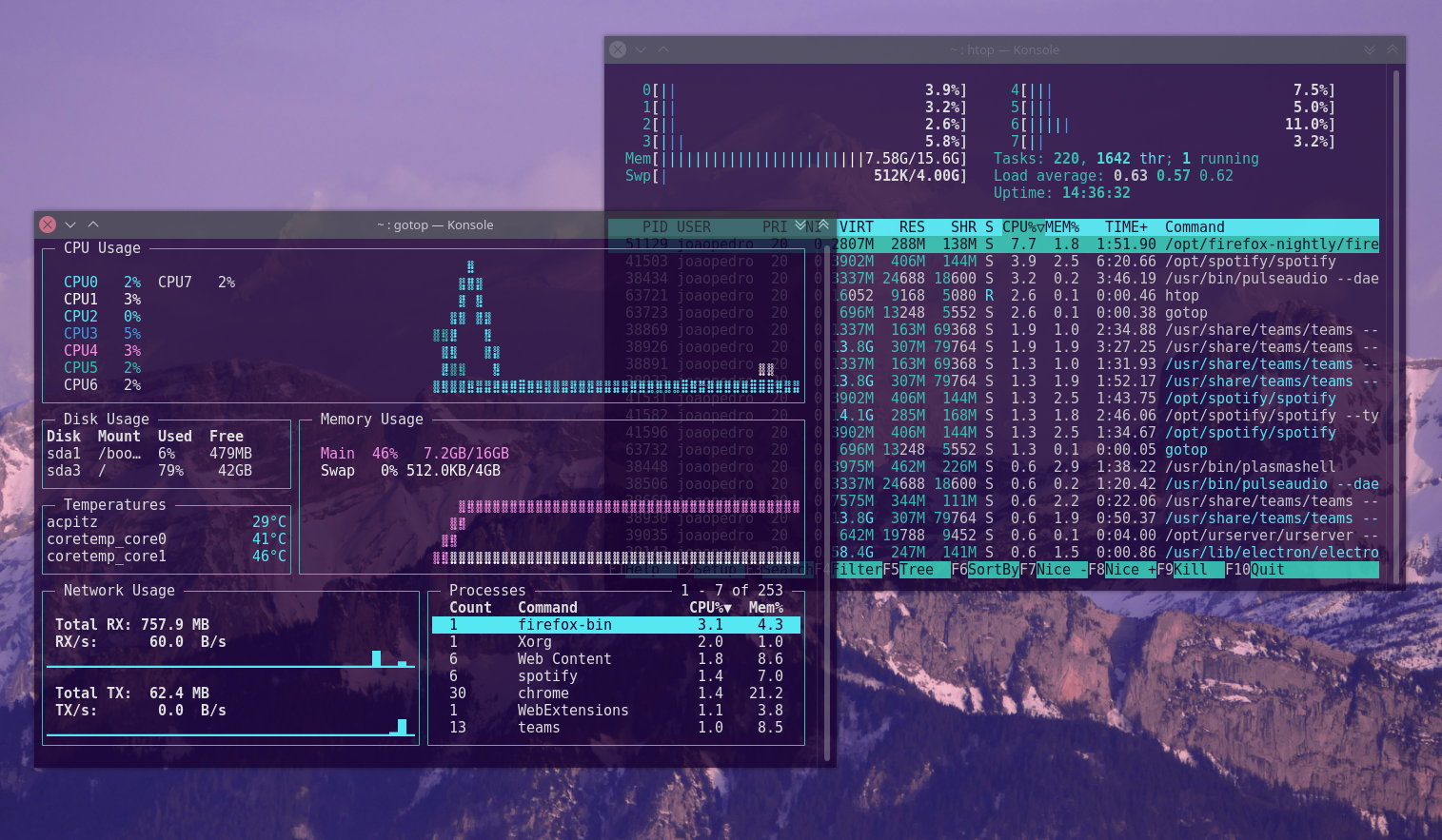This screenshot has height=840, width=1442.
Task: Click the USER column header in htop
Action: [694, 227]
